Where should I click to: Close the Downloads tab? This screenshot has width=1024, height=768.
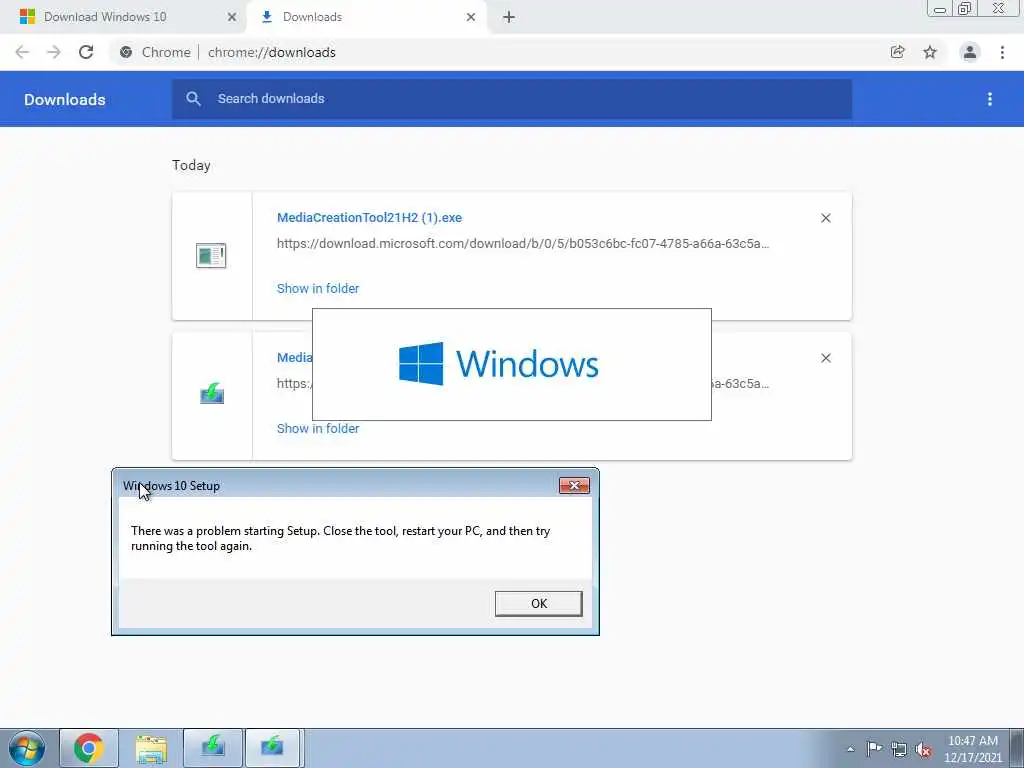tap(471, 17)
